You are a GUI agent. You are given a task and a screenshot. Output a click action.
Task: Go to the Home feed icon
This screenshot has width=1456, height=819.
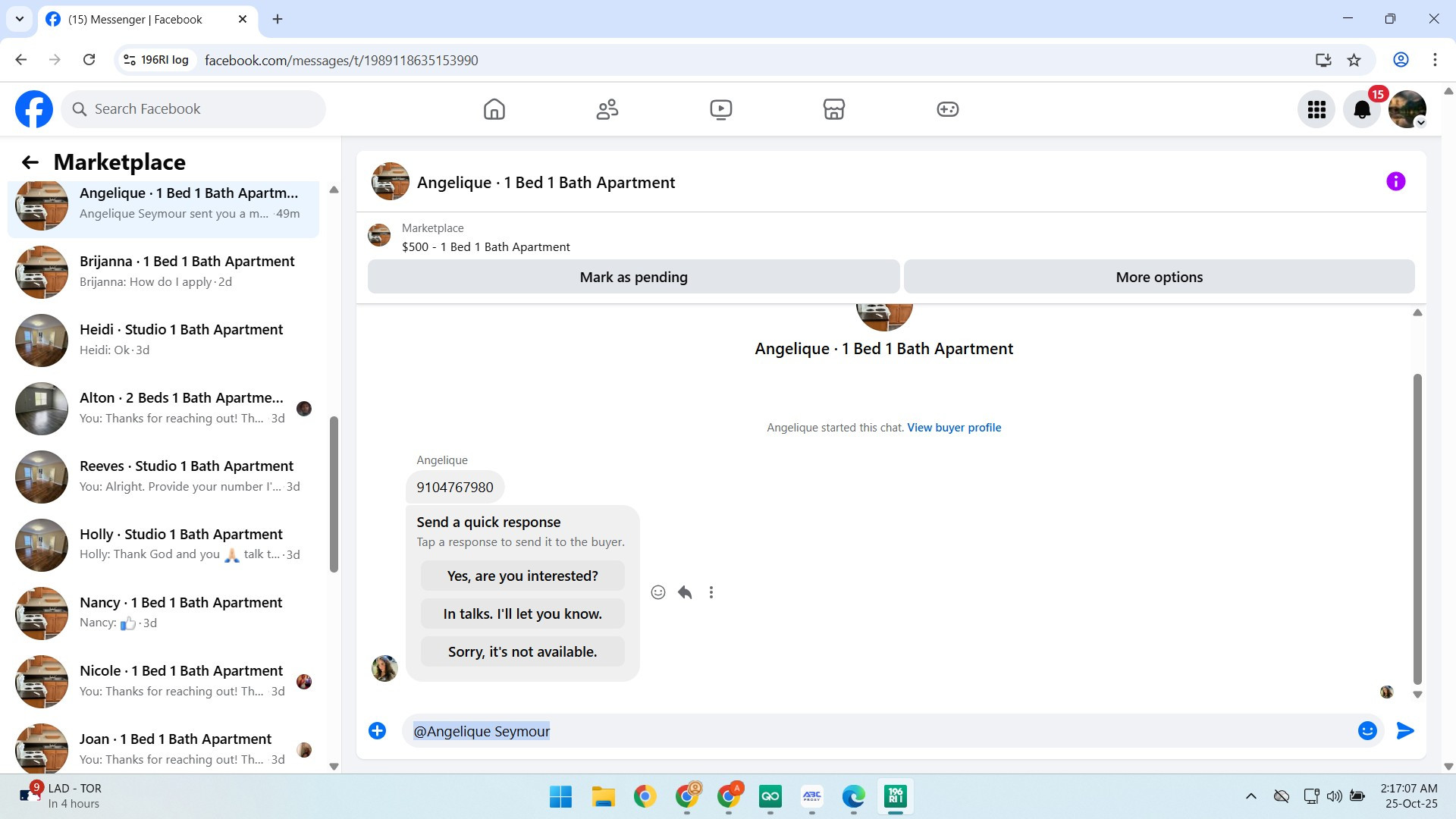tap(494, 109)
